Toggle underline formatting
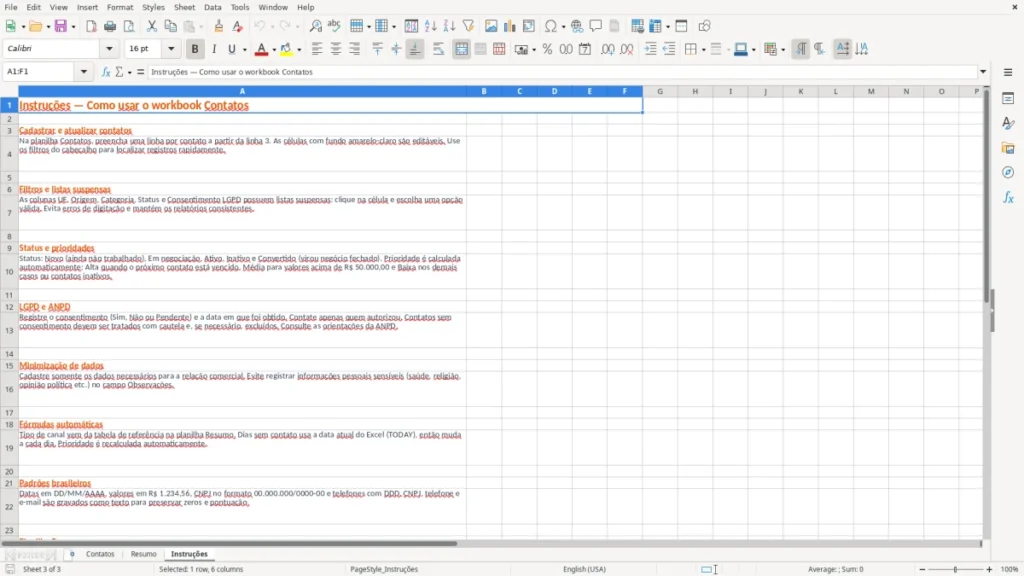The height and width of the screenshot is (576, 1024). tap(231, 49)
